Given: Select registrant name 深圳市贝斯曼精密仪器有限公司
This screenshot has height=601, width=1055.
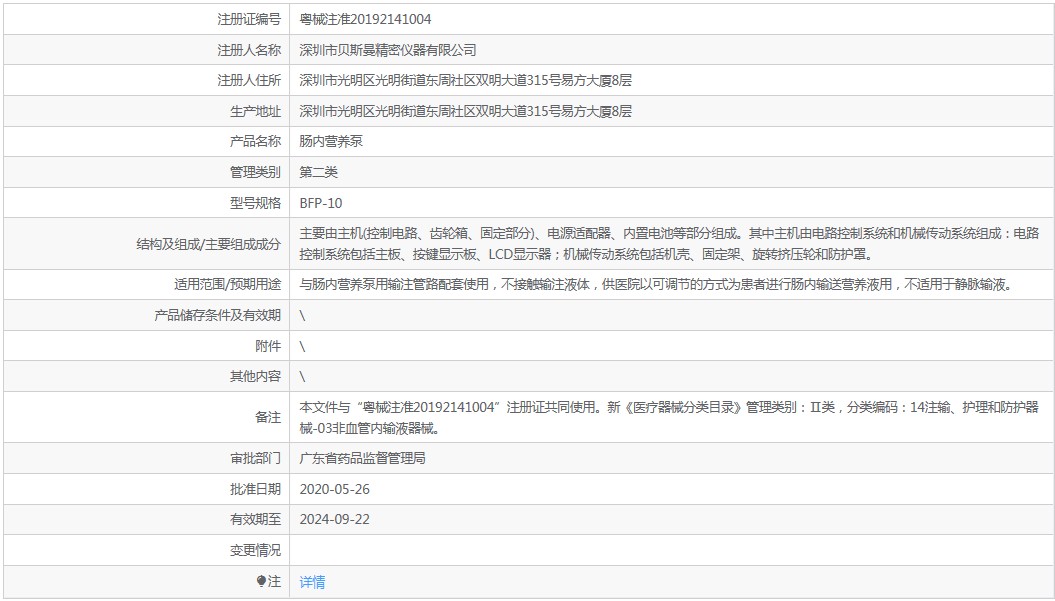Looking at the screenshot, I should coord(388,50).
